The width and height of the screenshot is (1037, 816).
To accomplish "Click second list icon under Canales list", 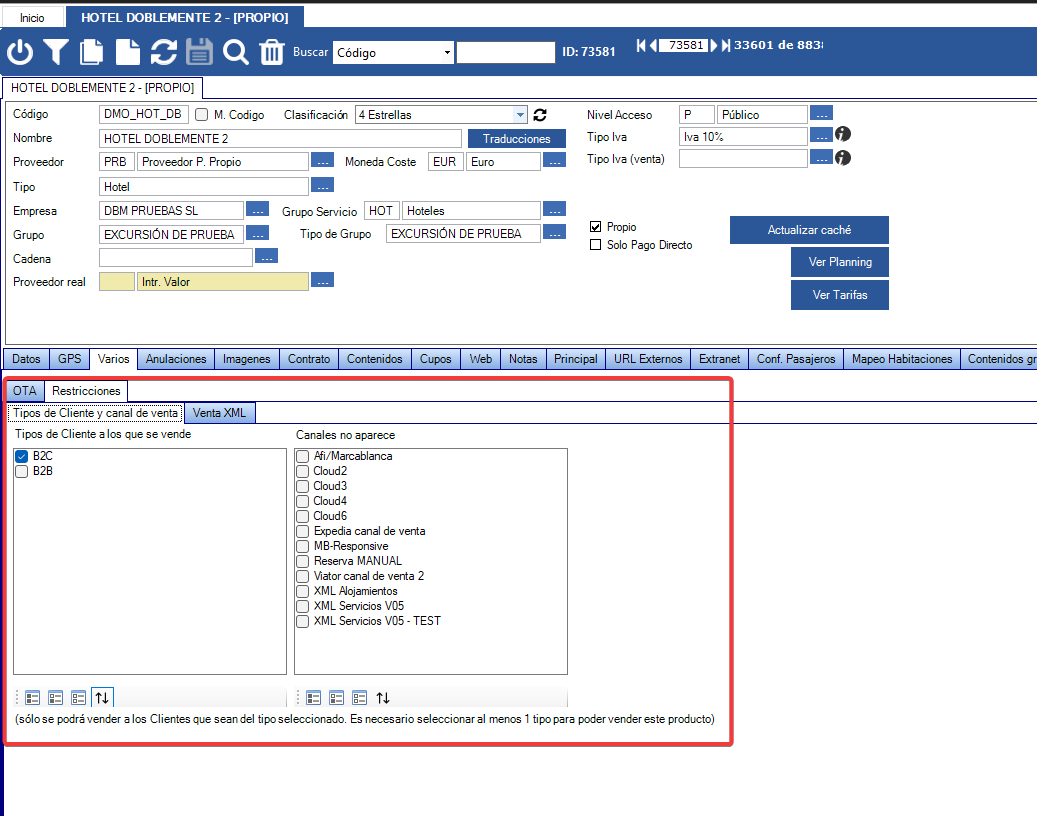I will point(337,697).
